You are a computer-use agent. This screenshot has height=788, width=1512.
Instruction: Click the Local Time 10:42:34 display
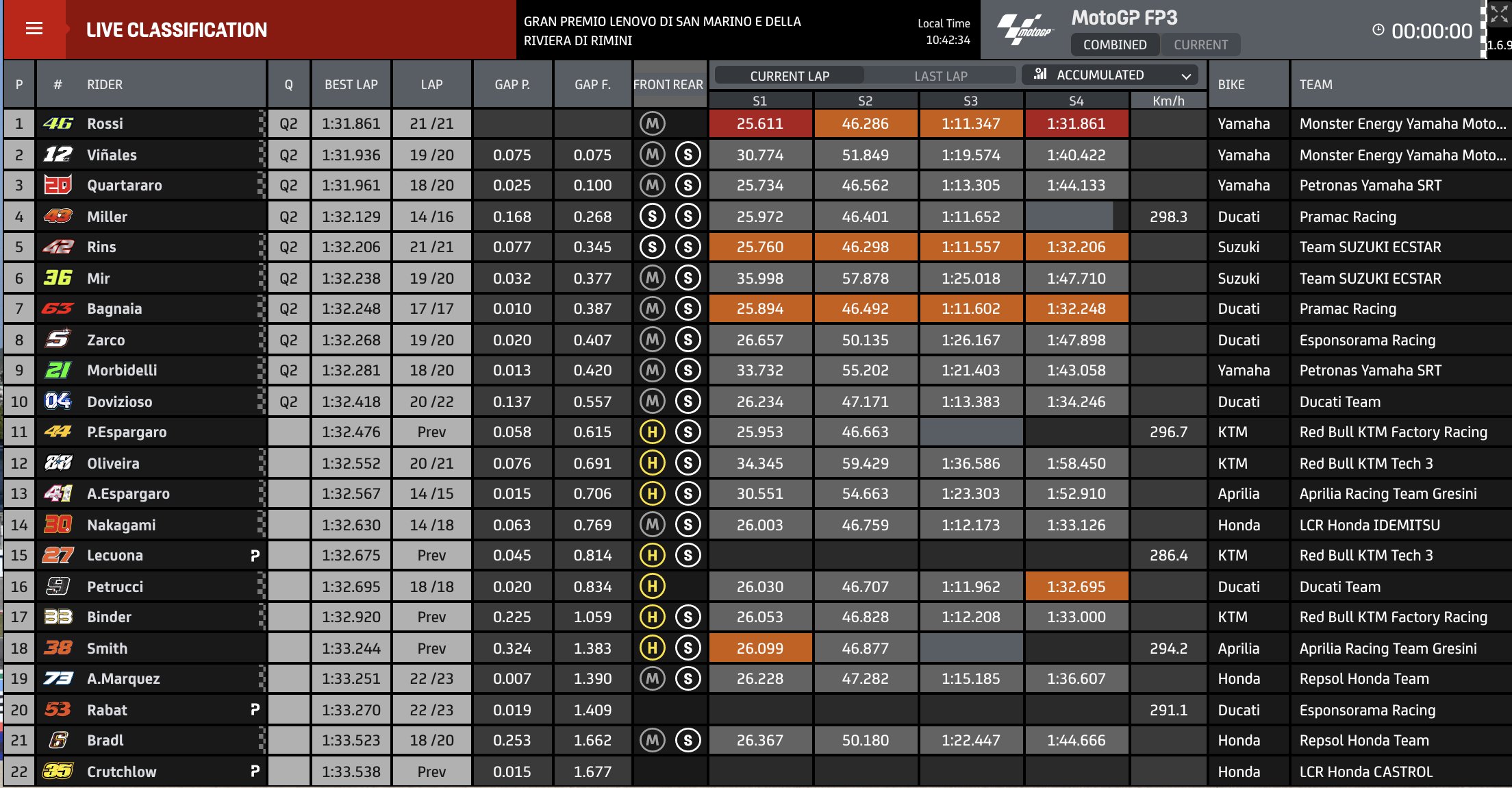944,32
